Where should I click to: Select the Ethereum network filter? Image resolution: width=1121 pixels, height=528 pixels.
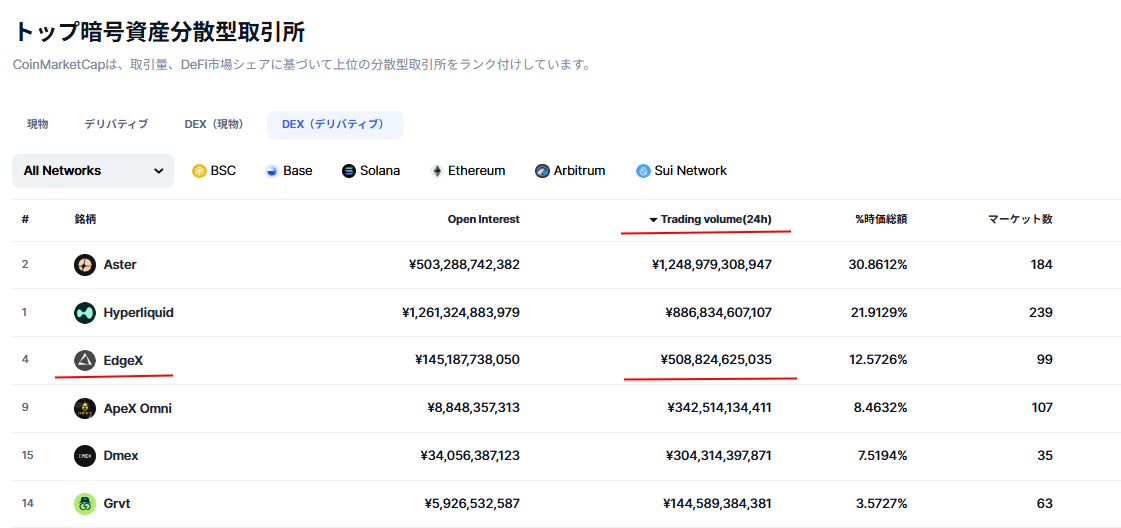[467, 171]
